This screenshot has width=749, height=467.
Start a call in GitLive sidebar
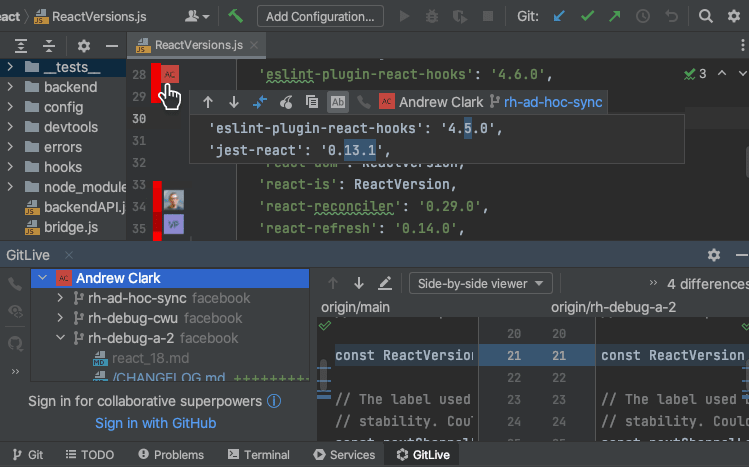15,284
